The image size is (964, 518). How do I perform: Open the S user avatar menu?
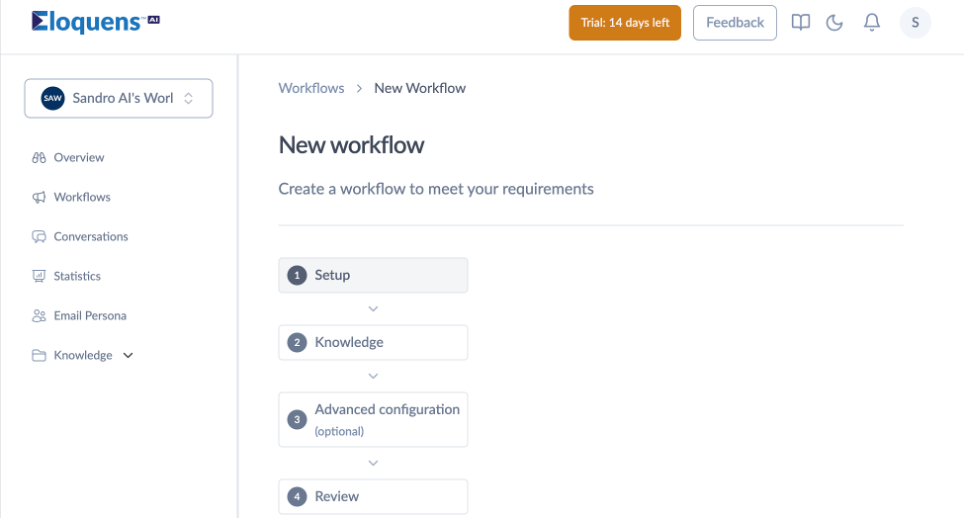tap(915, 23)
